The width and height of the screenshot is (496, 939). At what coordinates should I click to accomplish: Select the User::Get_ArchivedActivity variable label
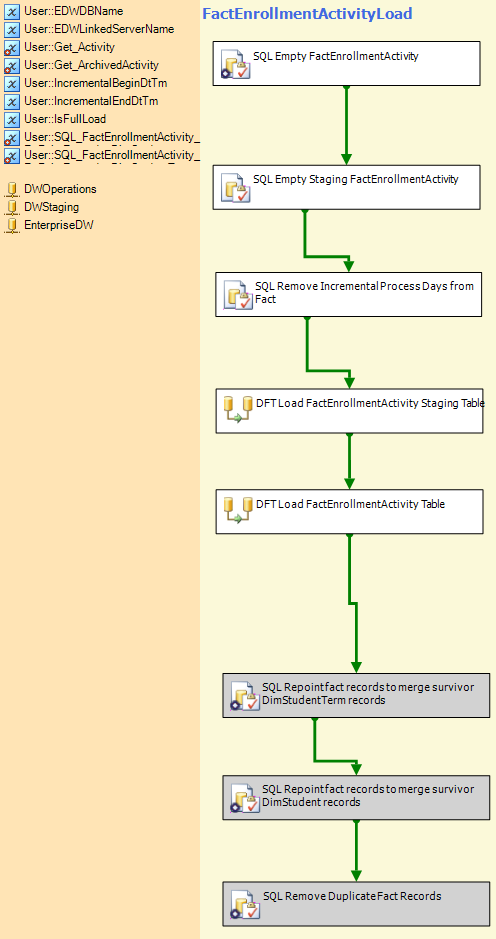point(92,65)
